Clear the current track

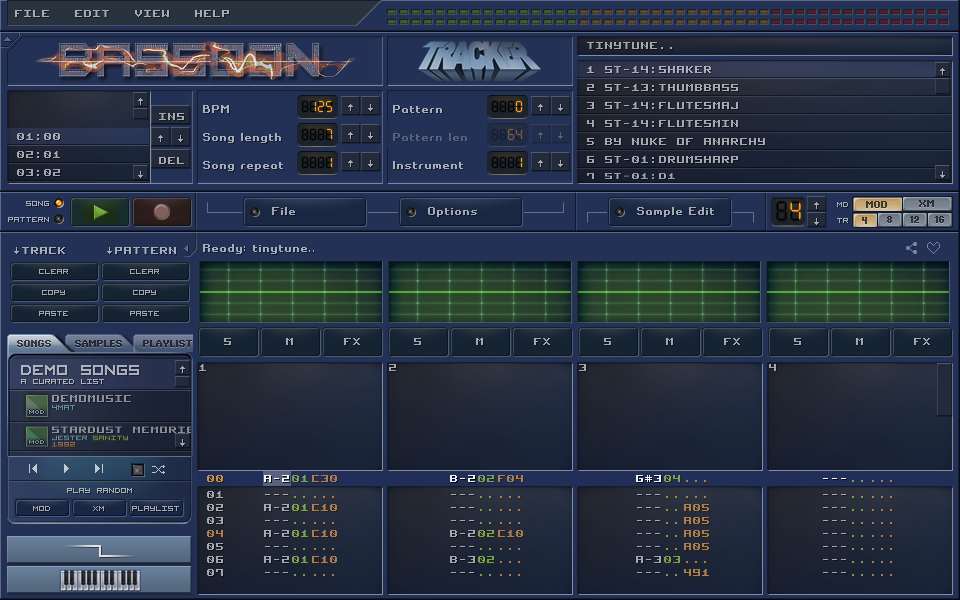pyautogui.click(x=54, y=271)
